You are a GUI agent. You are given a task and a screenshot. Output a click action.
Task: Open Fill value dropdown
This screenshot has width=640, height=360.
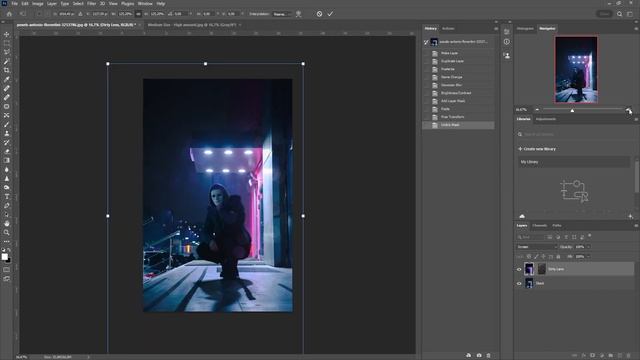click(x=588, y=257)
